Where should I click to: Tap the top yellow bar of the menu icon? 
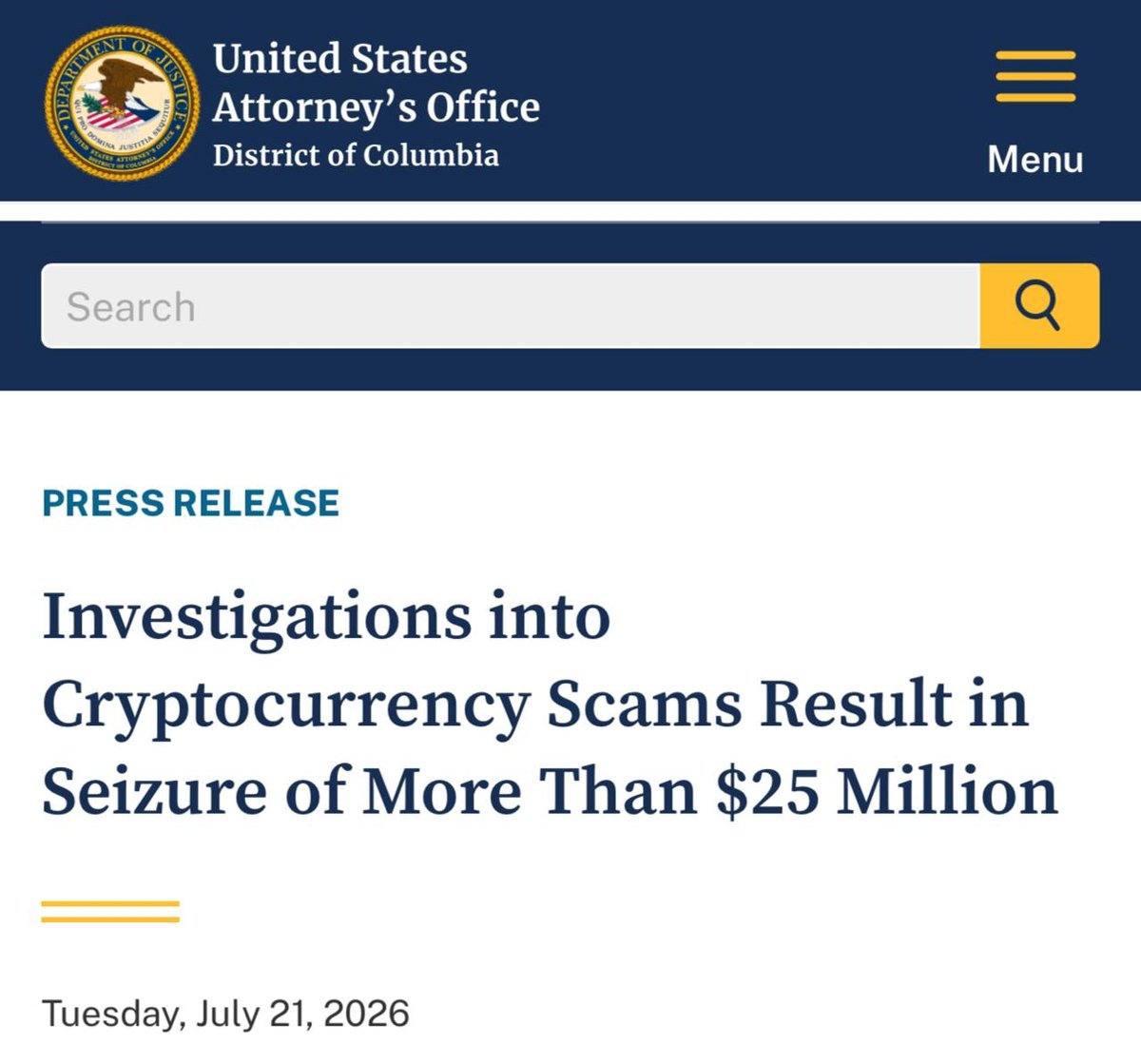point(1035,55)
